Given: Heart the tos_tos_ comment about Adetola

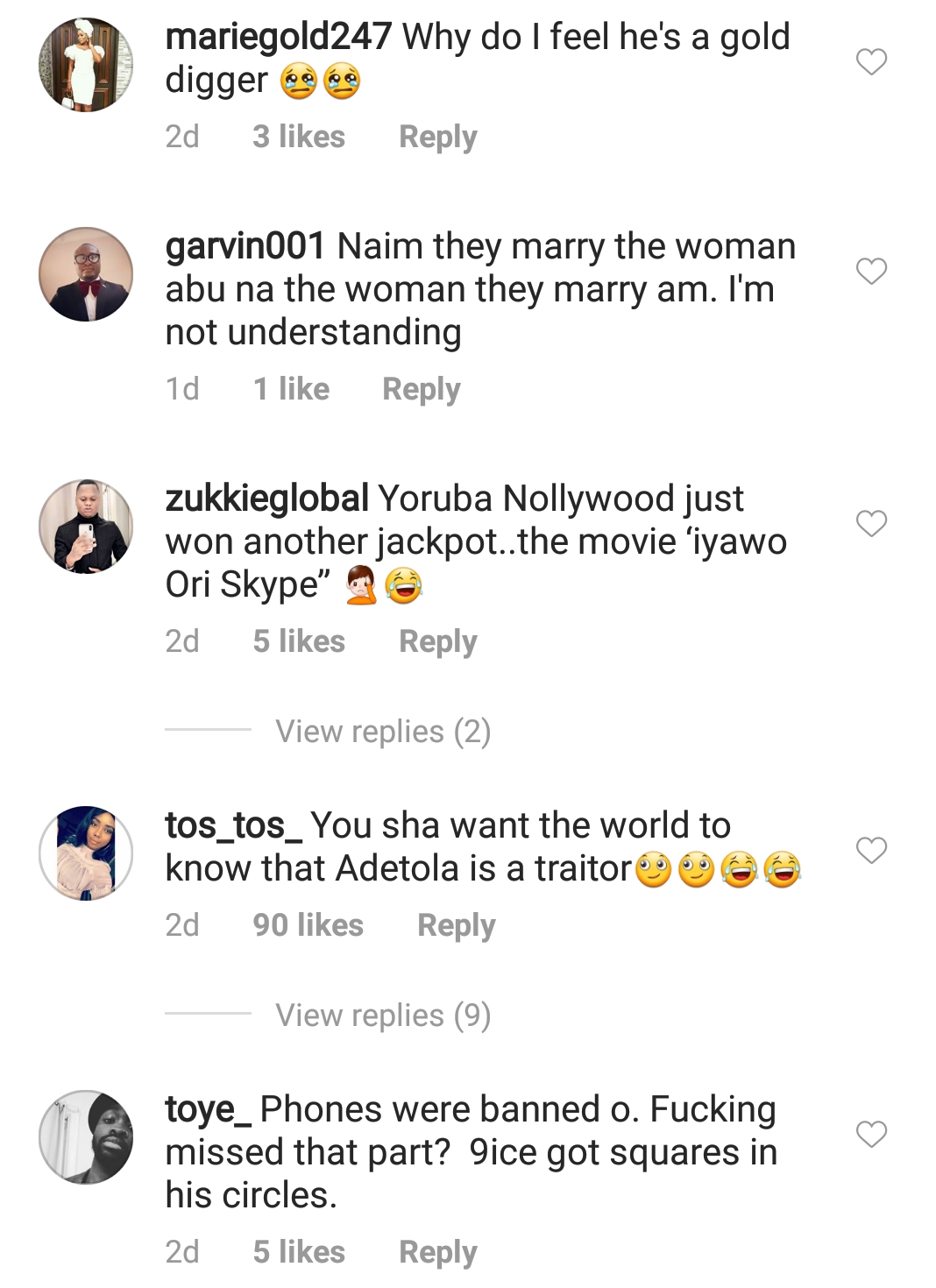Looking at the screenshot, I should point(871,850).
